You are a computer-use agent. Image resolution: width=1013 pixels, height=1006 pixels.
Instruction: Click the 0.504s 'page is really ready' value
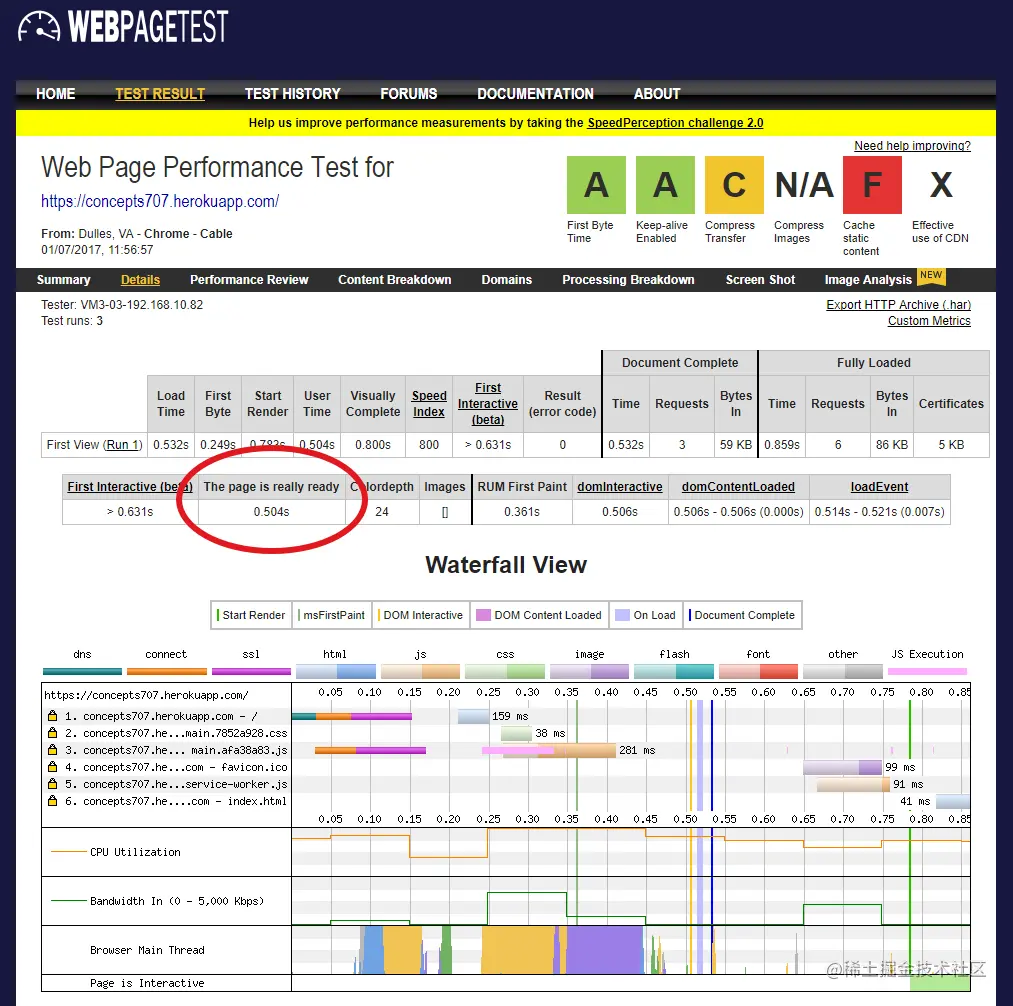(271, 512)
